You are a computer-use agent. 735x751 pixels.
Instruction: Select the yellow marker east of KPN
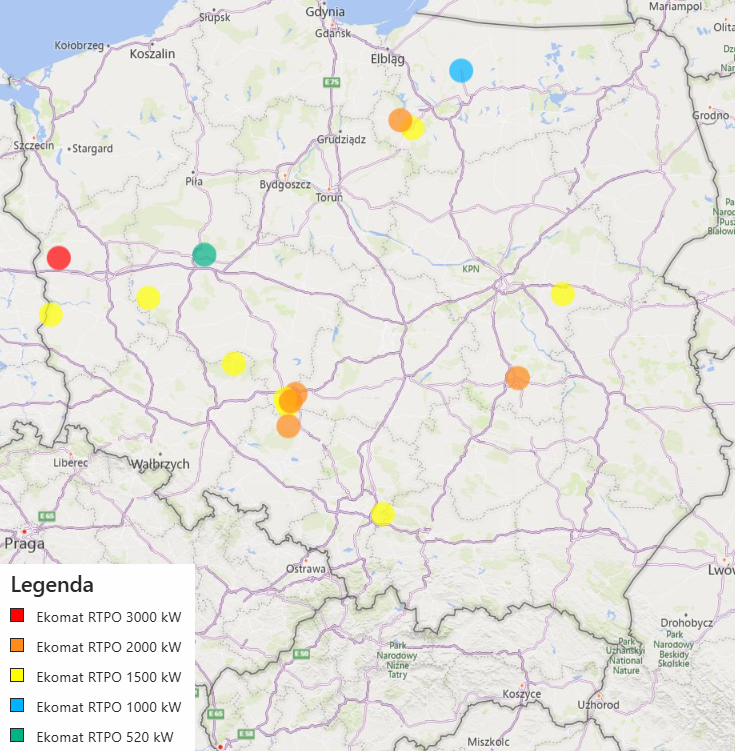(x=562, y=294)
